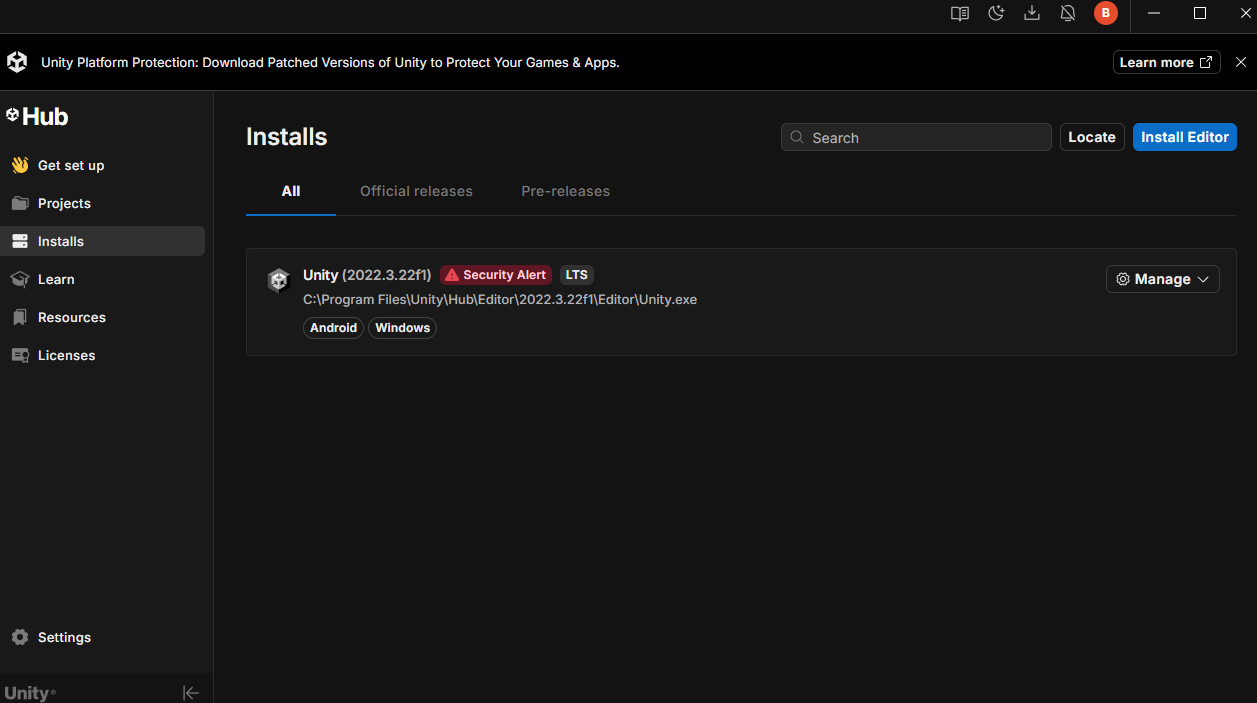The width and height of the screenshot is (1257, 703).
Task: Minimize the Unity Hub window
Action: coord(1155,13)
